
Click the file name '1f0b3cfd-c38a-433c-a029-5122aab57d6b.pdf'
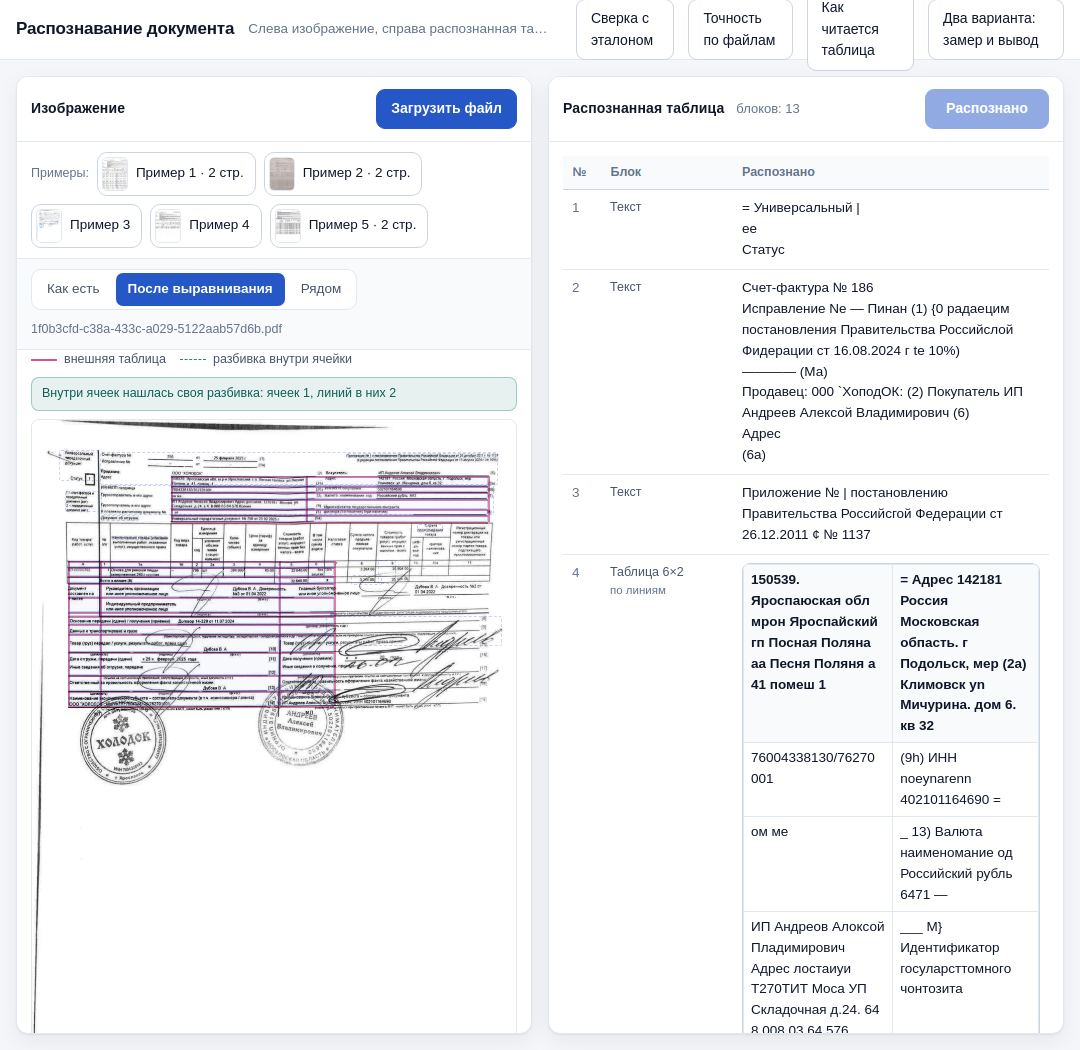156,329
